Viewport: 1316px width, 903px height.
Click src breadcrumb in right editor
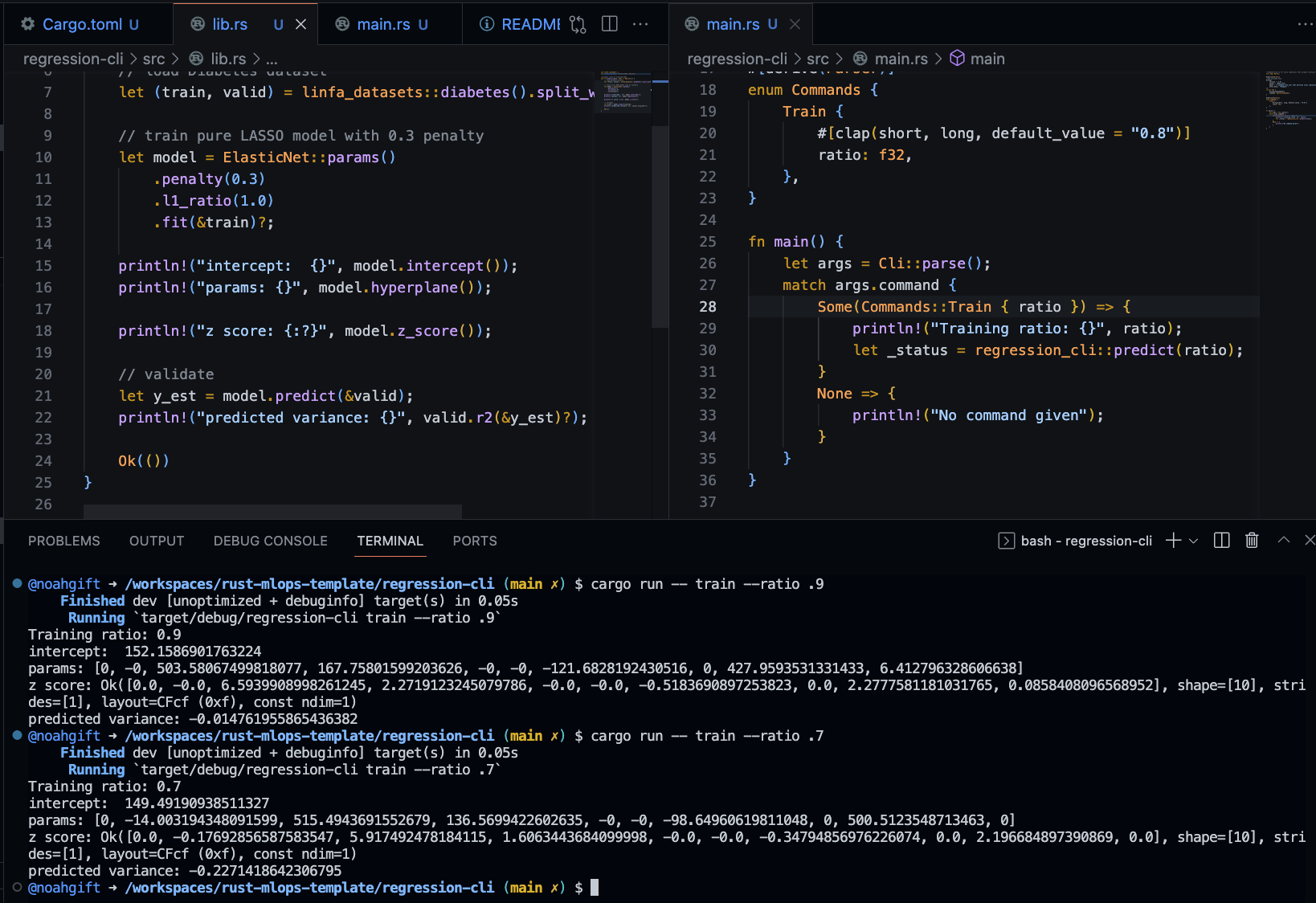tap(818, 59)
